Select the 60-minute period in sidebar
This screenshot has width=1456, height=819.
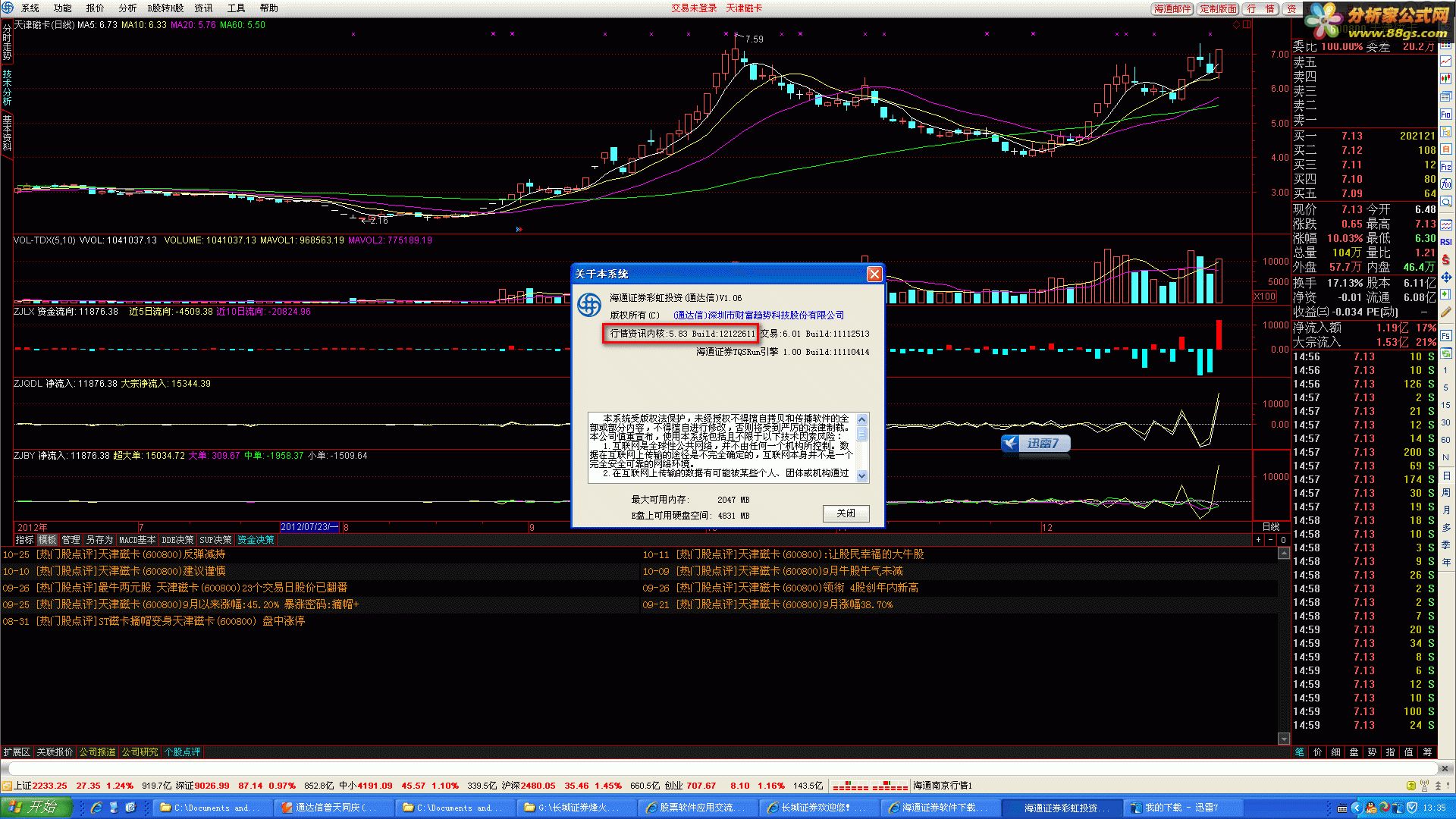[x=1446, y=440]
